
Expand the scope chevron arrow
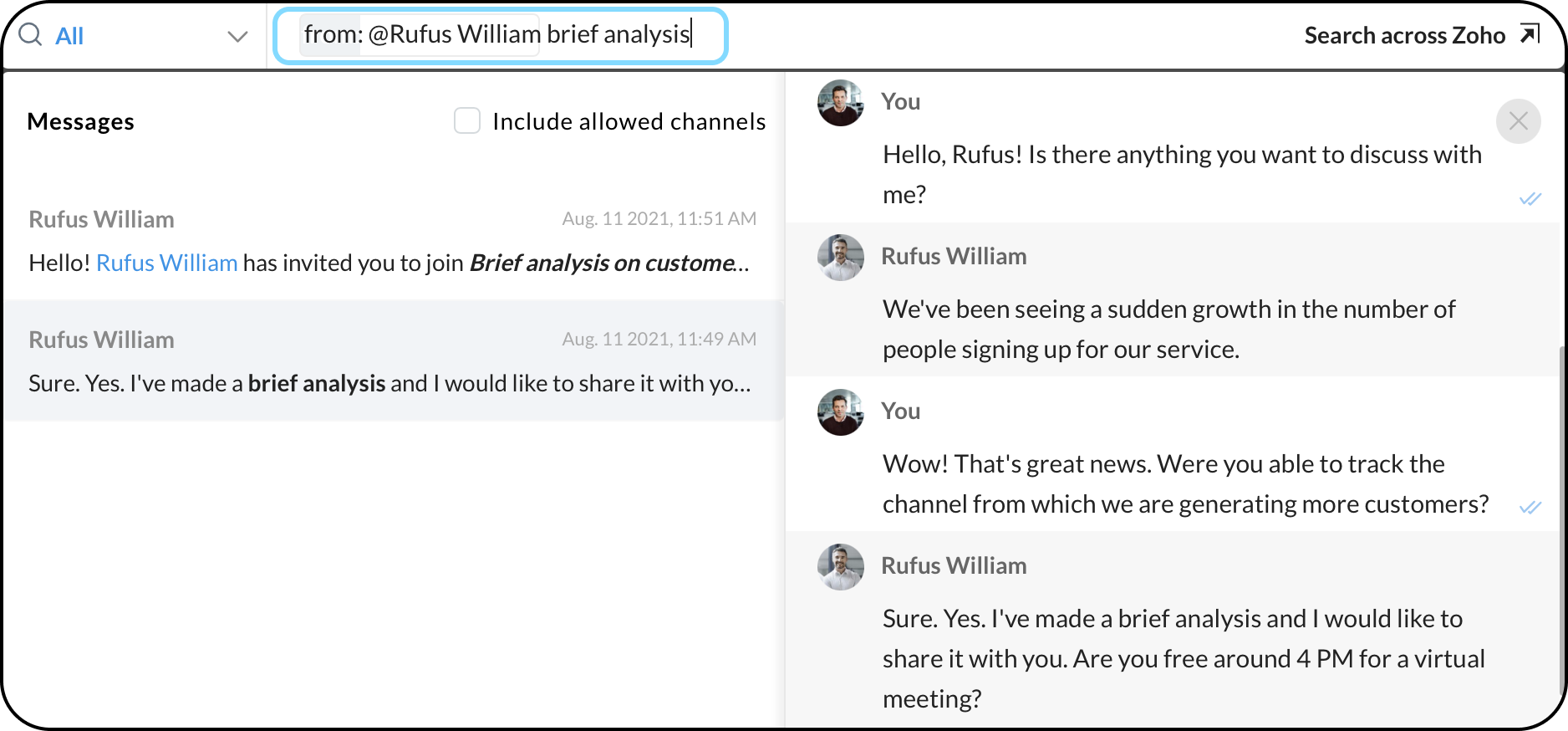pyautogui.click(x=237, y=36)
